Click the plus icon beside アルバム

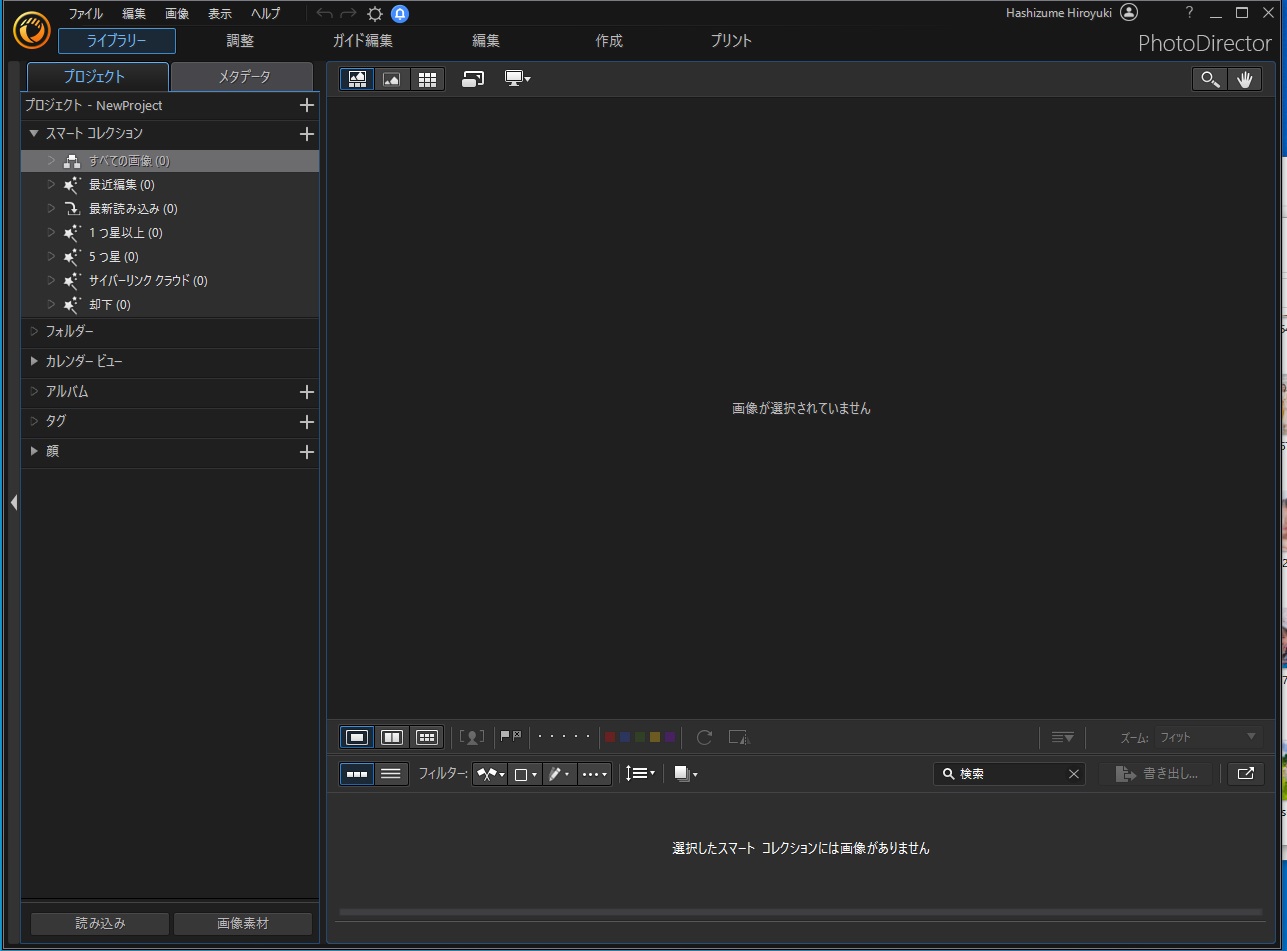click(x=307, y=392)
